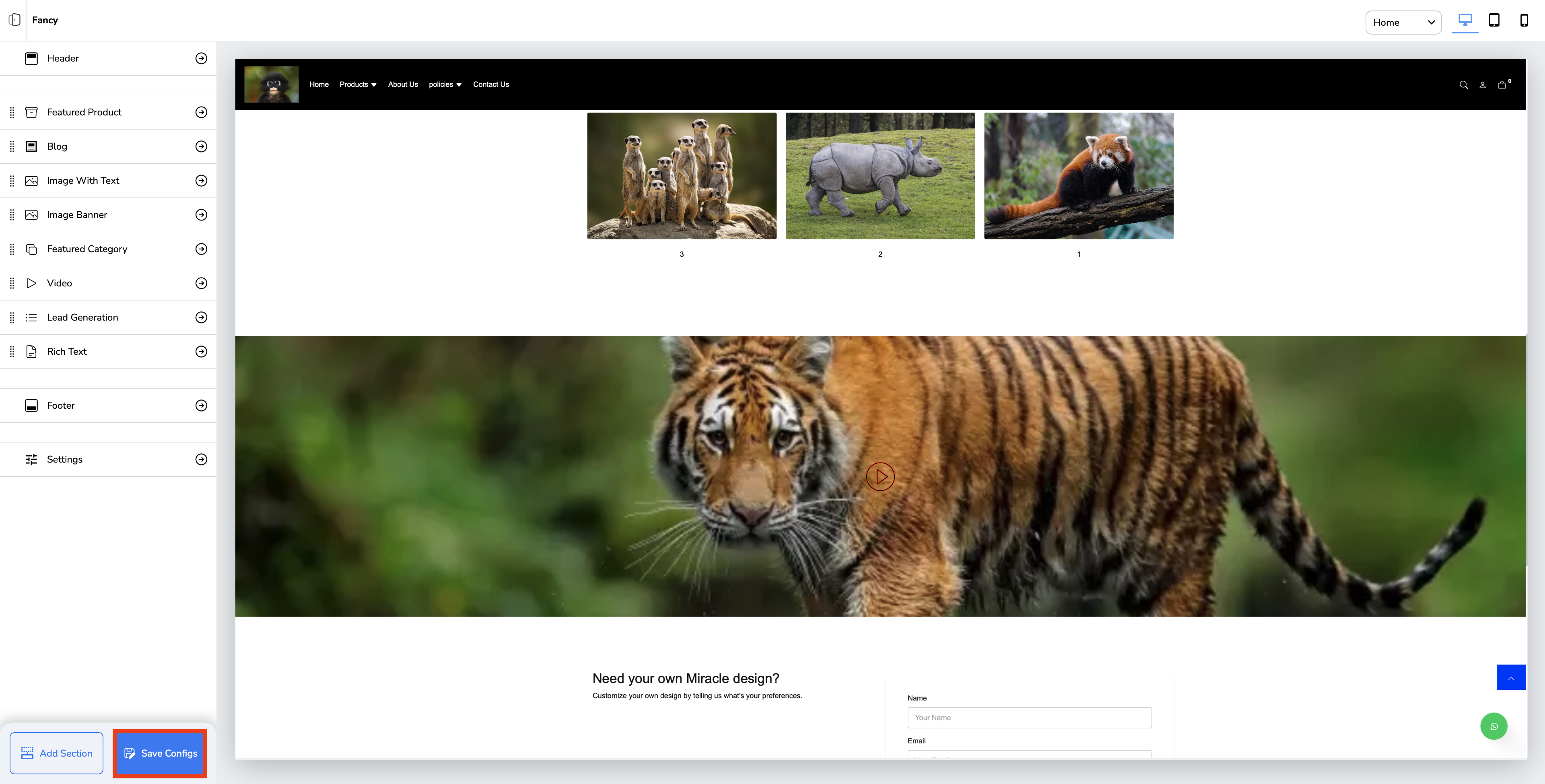Expand the Products menu in site header
Screen dimensions: 1545x784
pyautogui.click(x=357, y=84)
